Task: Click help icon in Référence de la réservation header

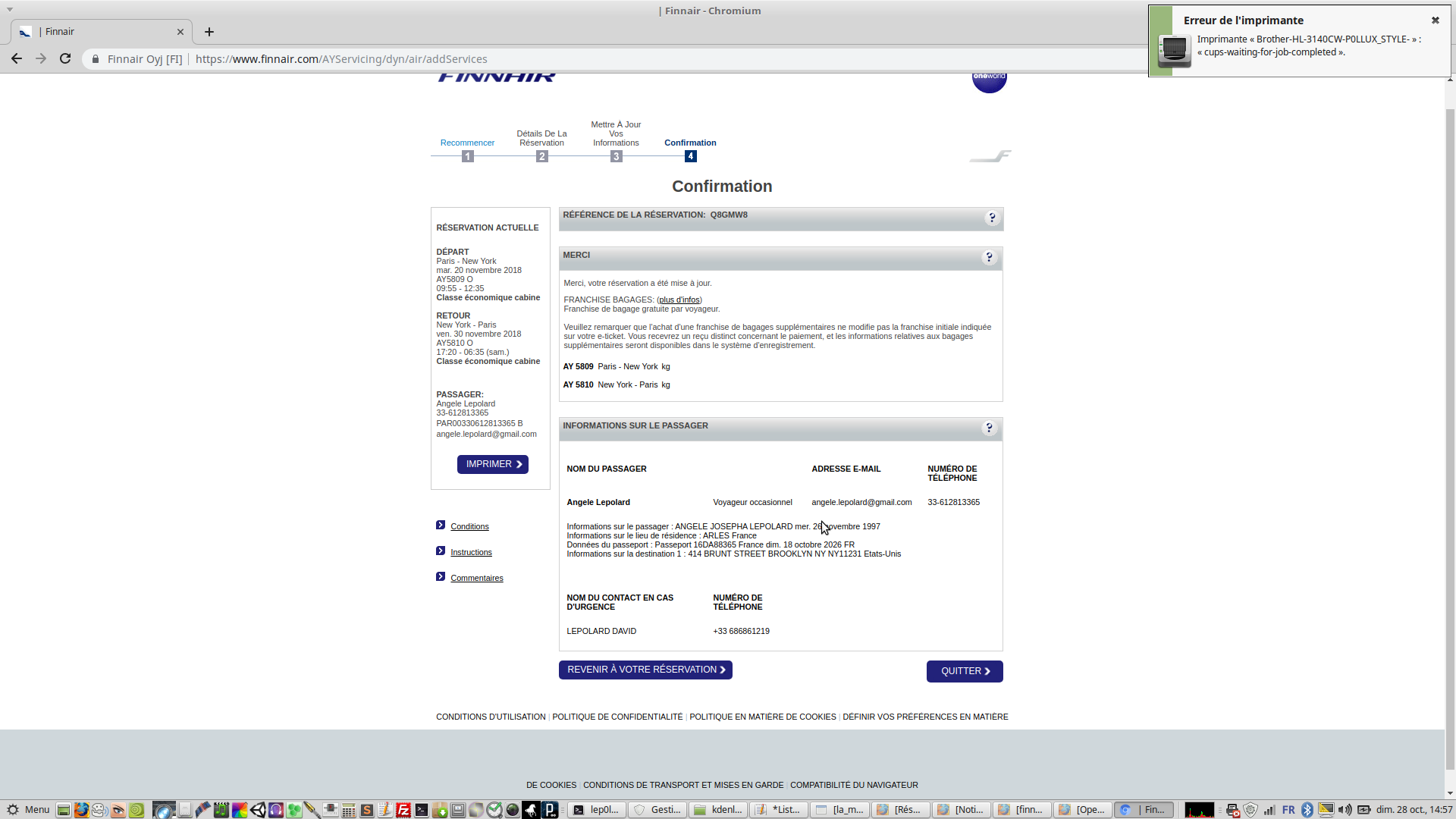Action: (x=991, y=218)
